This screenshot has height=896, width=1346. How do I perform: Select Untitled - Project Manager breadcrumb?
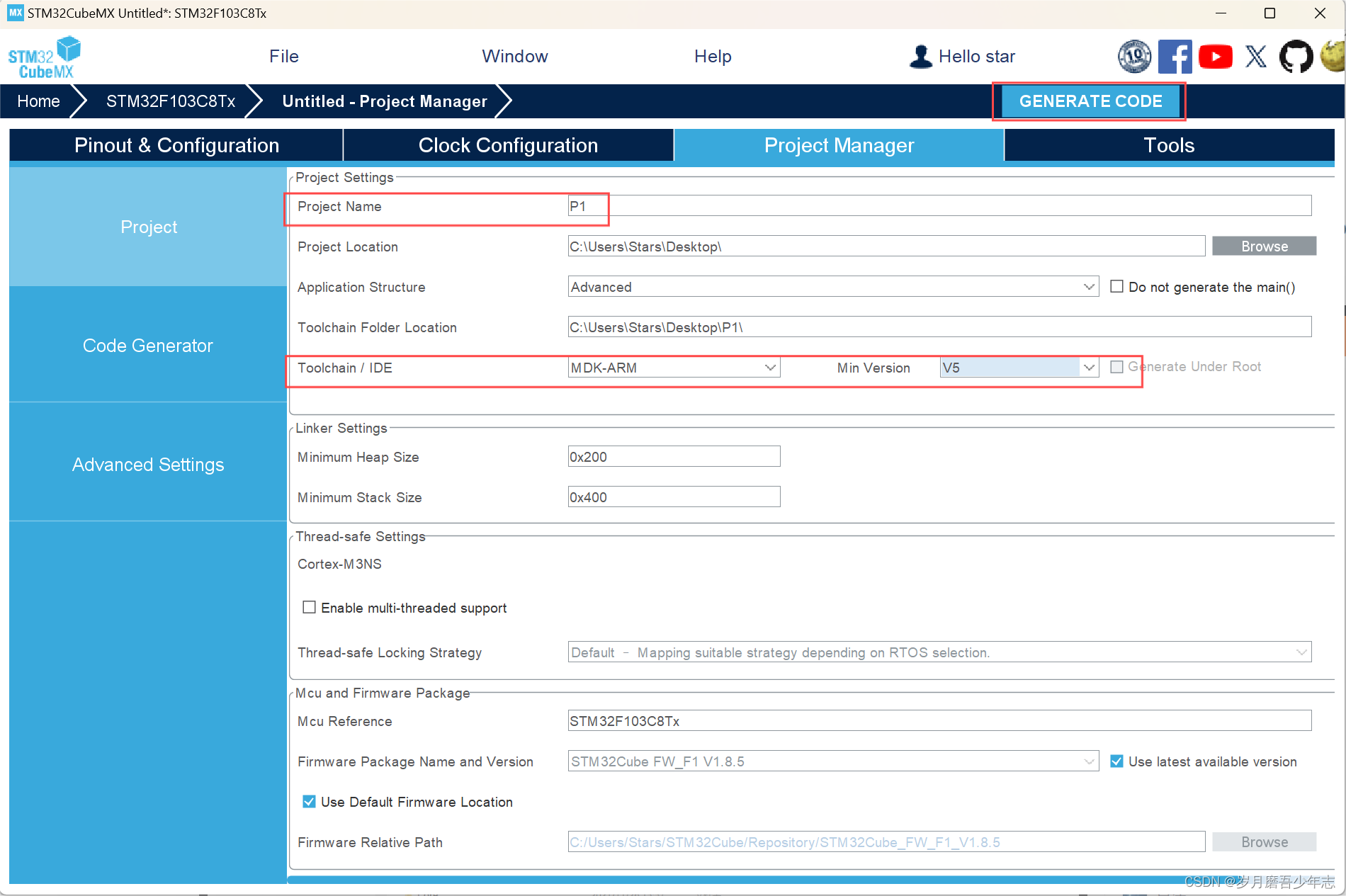tap(385, 101)
